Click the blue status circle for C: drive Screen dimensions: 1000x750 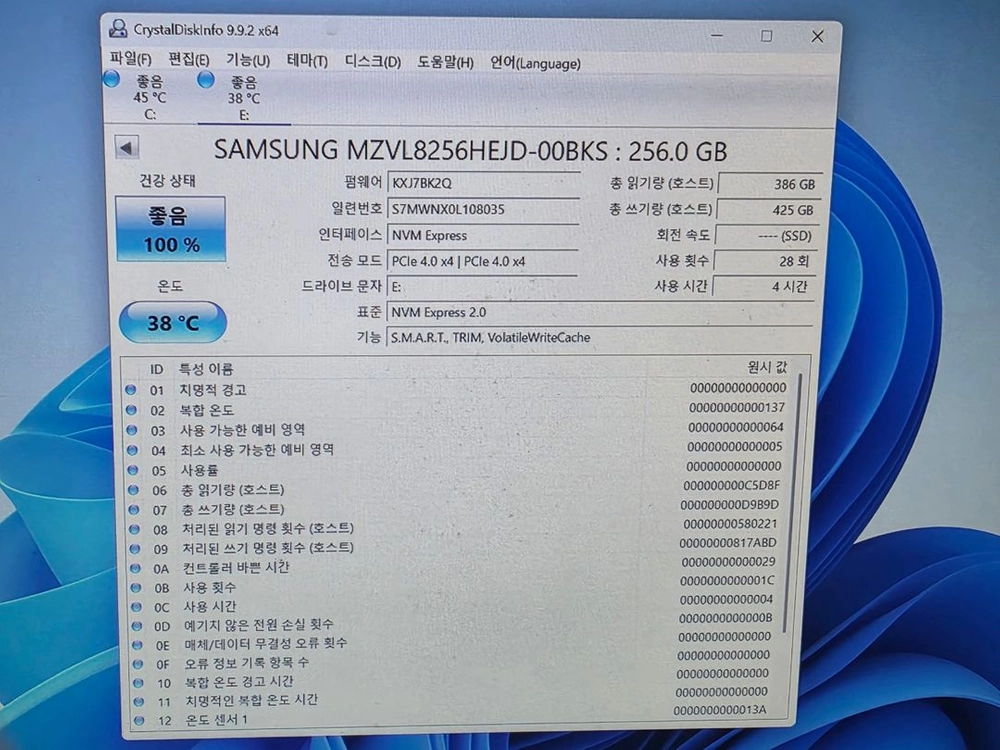click(112, 80)
